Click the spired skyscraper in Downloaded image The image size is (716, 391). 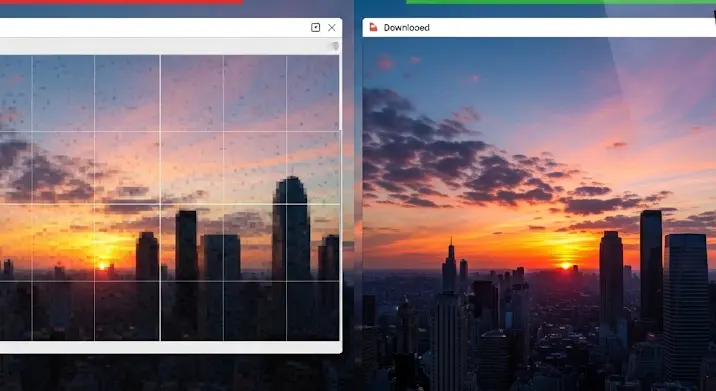pos(449,265)
